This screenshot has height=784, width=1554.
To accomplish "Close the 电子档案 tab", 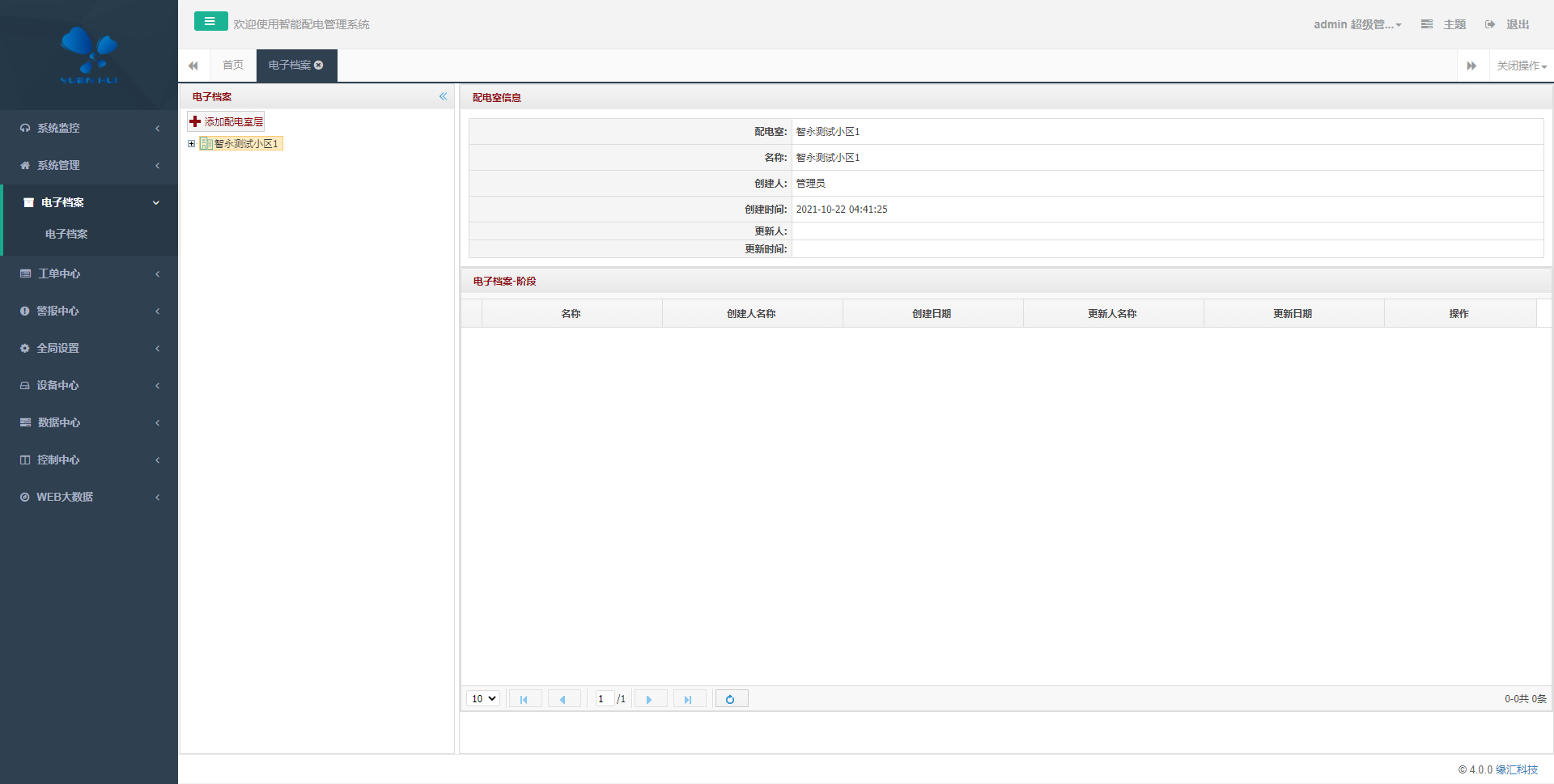I will point(319,66).
